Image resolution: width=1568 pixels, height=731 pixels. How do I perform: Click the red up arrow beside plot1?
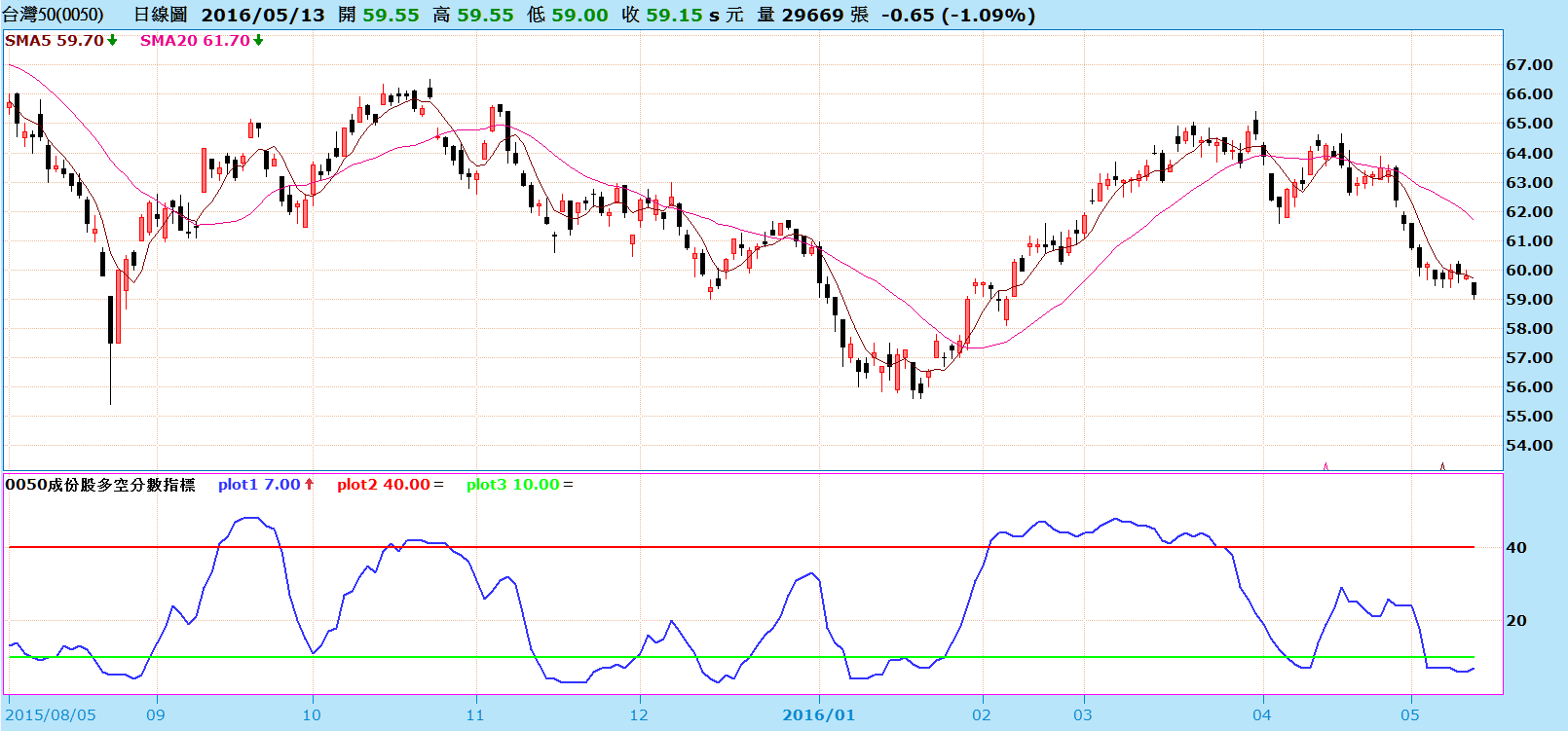coord(309,484)
